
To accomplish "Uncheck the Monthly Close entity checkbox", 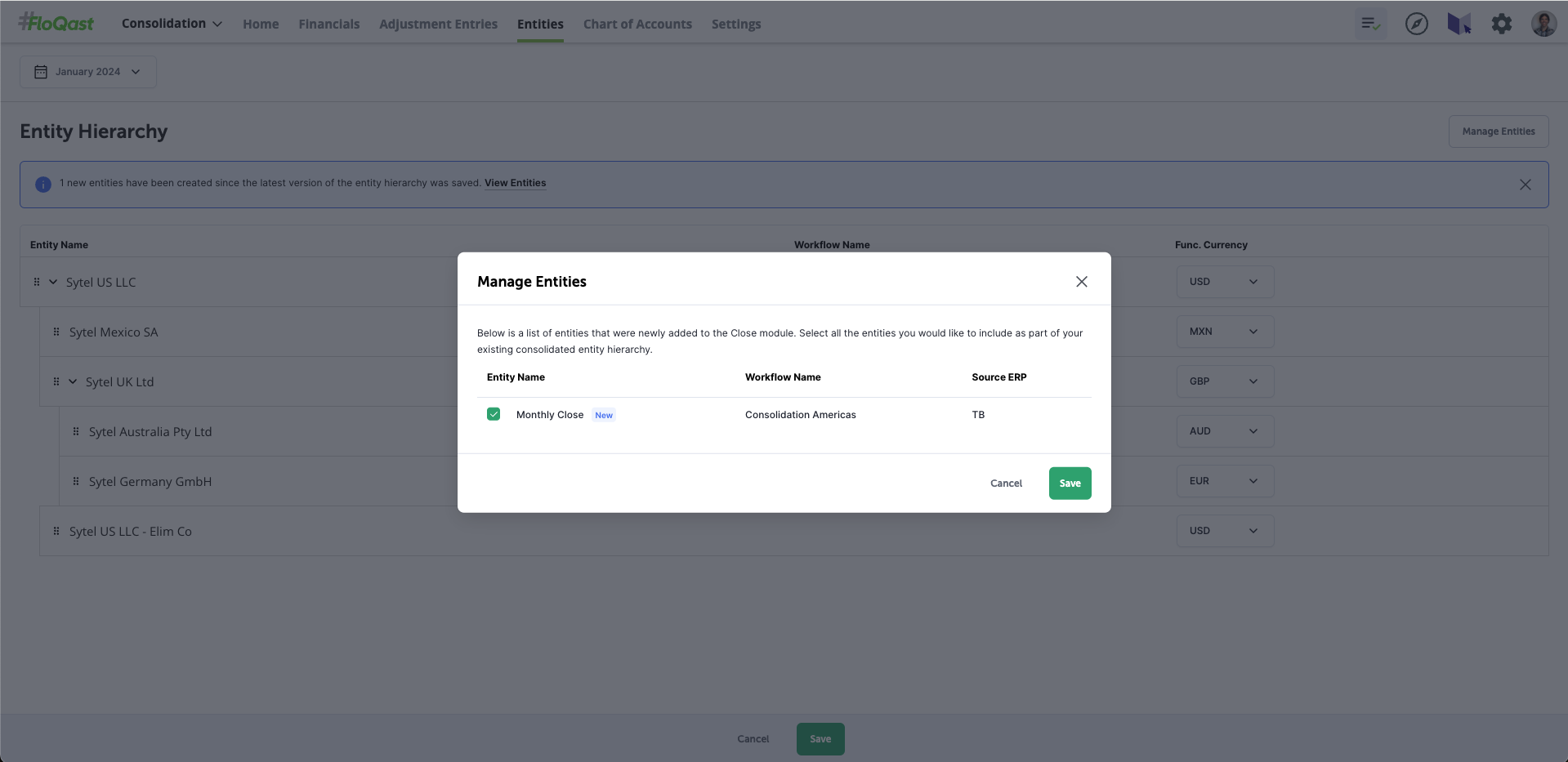I will pos(494,414).
